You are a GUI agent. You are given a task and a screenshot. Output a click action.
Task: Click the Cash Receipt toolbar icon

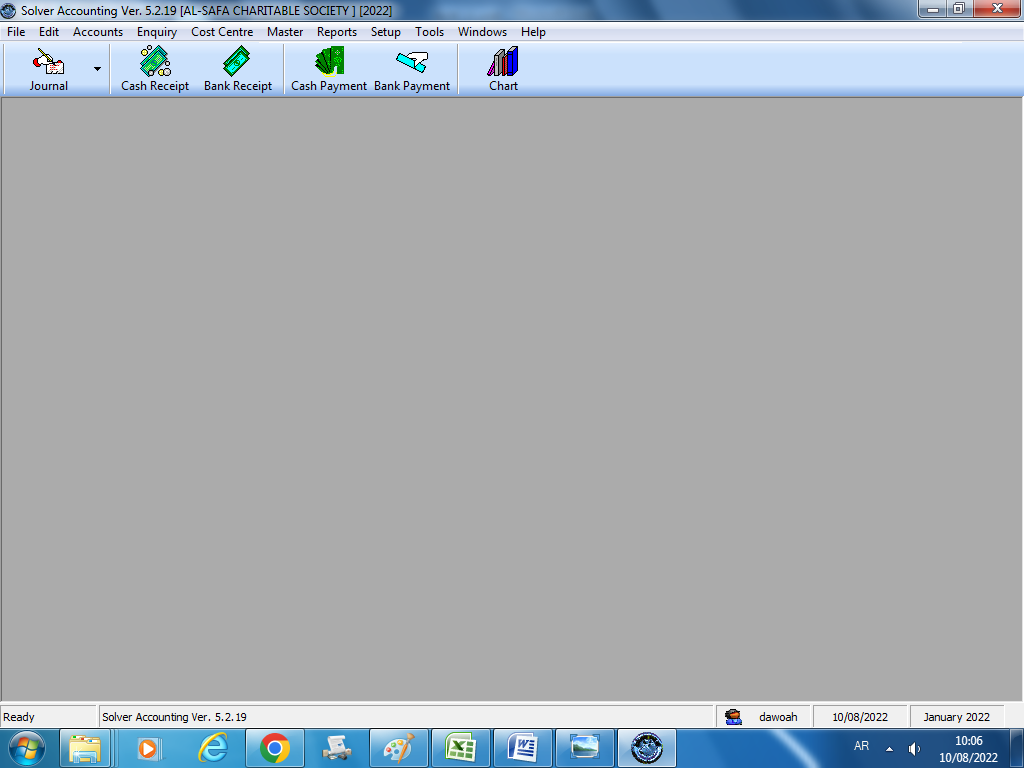pyautogui.click(x=155, y=69)
